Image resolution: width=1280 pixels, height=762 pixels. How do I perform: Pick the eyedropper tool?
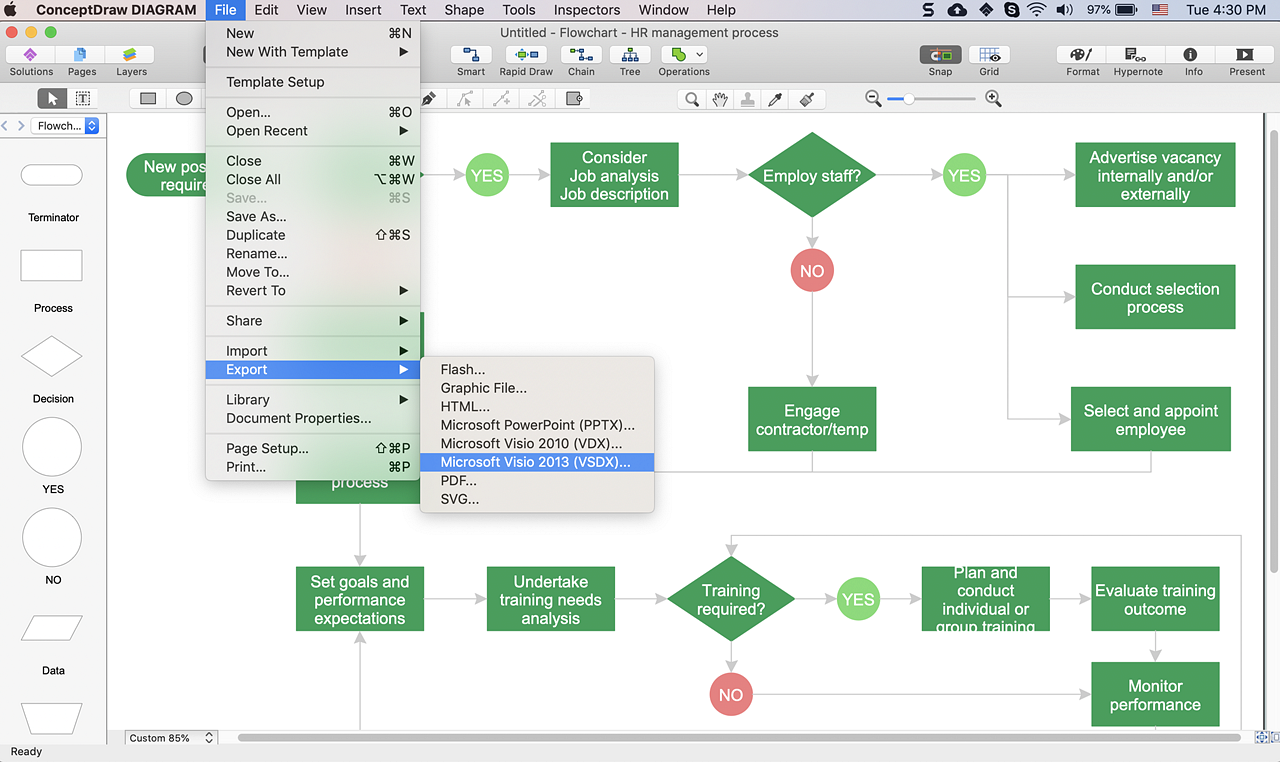[x=775, y=99]
